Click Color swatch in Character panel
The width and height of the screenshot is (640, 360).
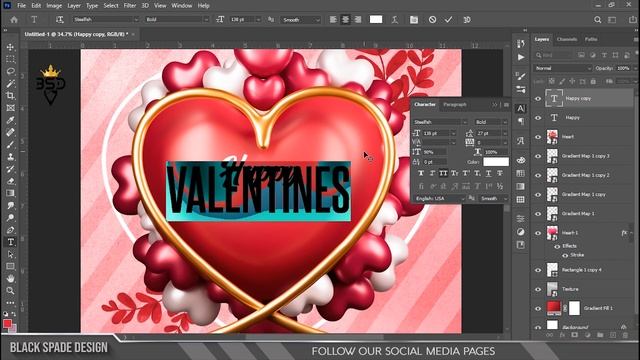point(496,162)
